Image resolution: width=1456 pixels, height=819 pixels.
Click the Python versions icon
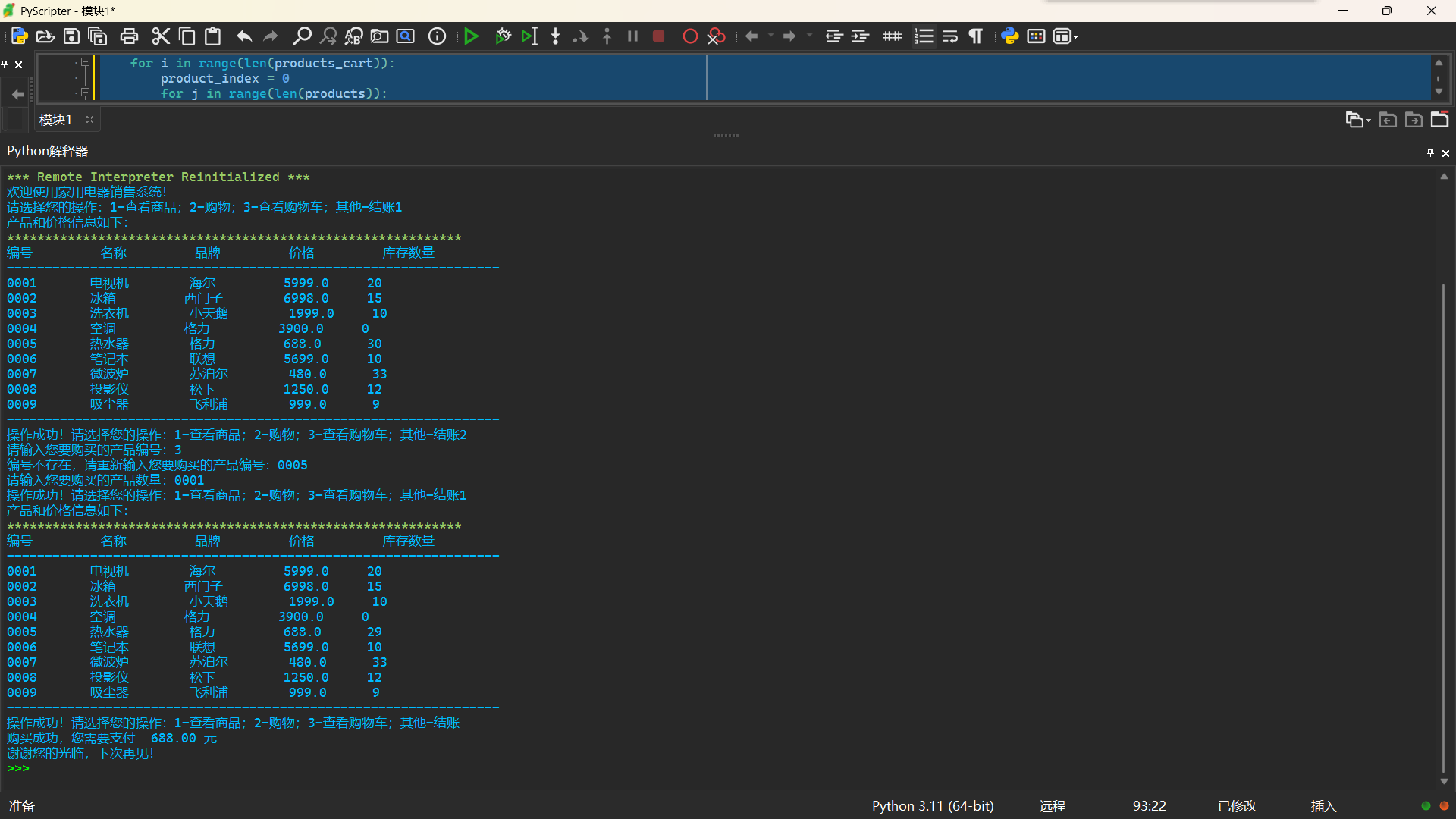pos(1009,36)
